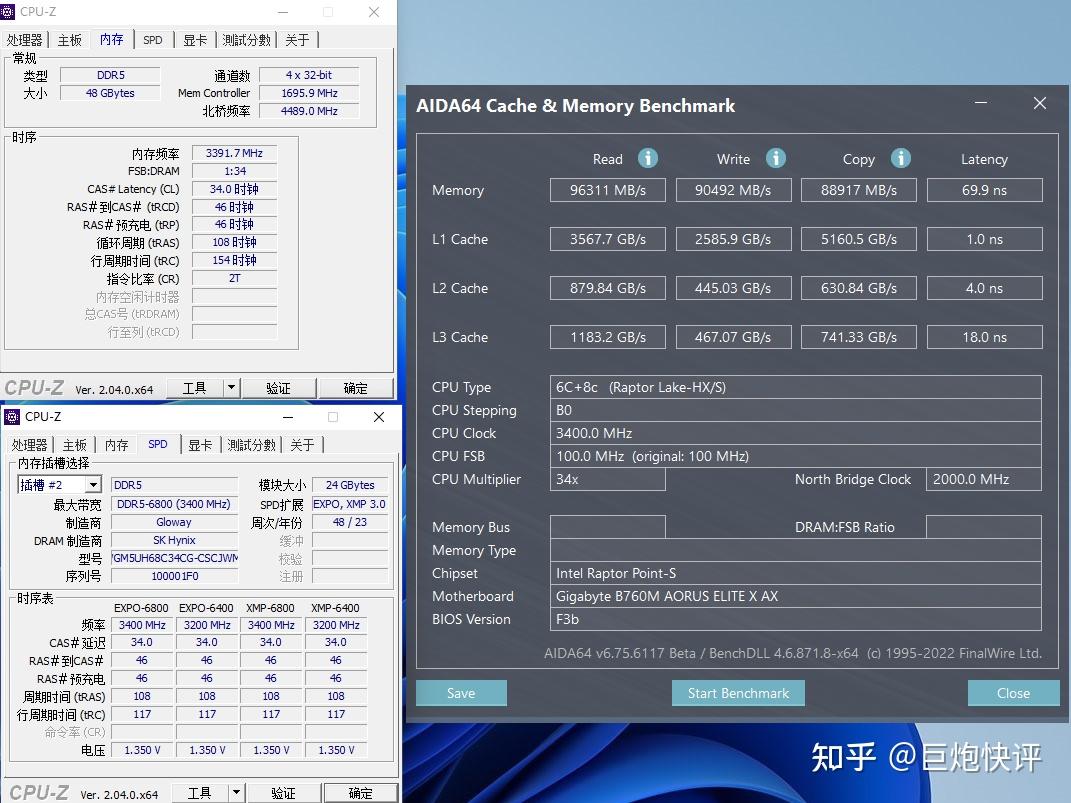This screenshot has height=803, width=1071.
Task: Click L3 Cache Latency 18.0 ns
Action: point(984,337)
